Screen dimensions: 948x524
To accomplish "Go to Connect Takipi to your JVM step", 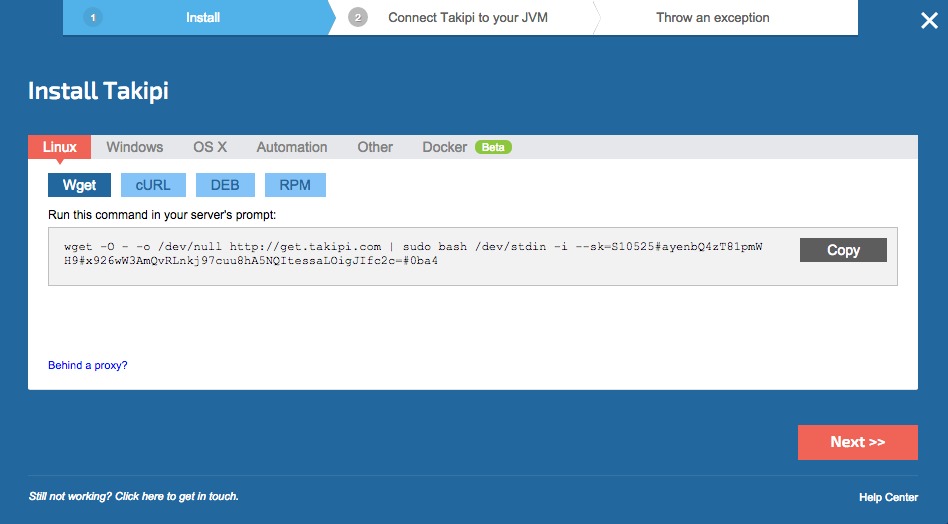I will [468, 18].
